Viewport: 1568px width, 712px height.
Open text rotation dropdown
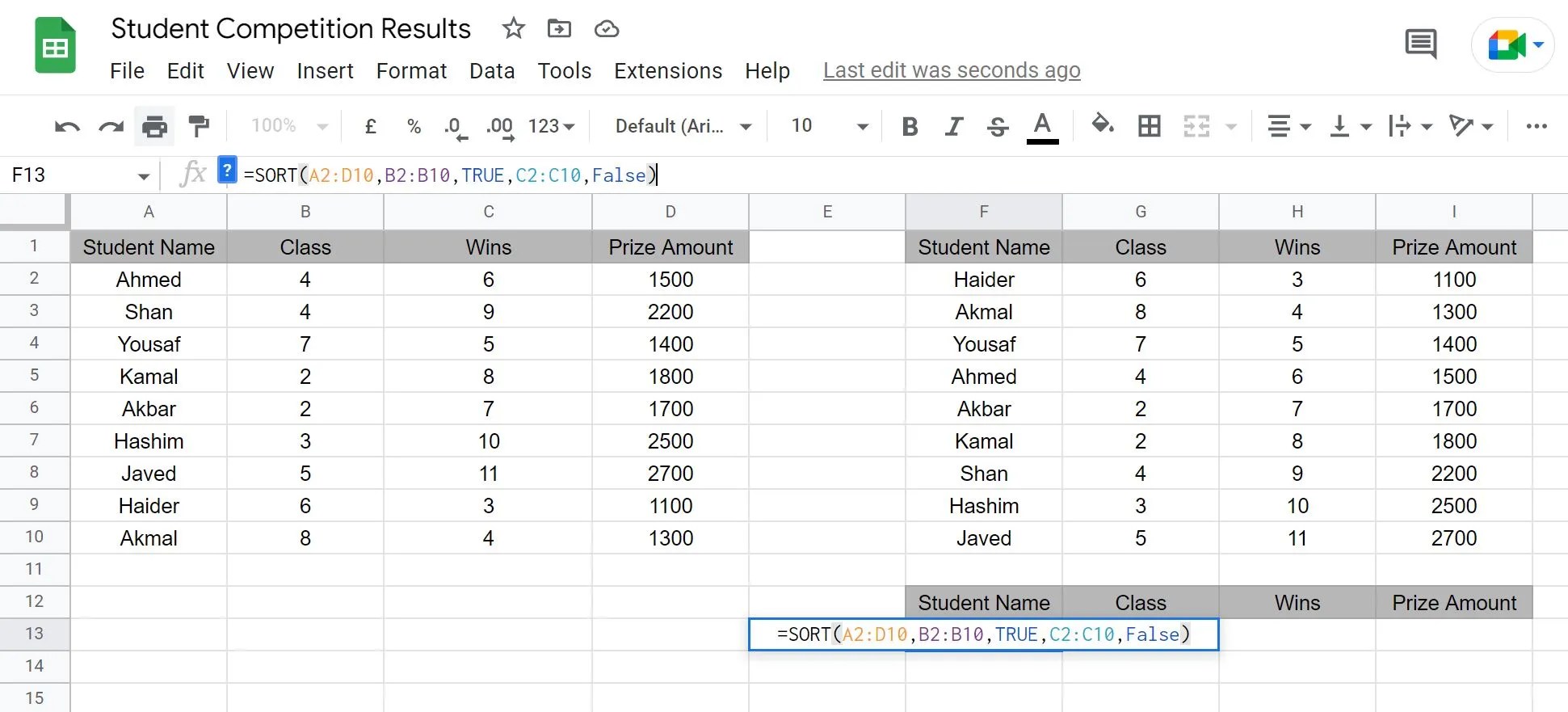(x=1471, y=126)
